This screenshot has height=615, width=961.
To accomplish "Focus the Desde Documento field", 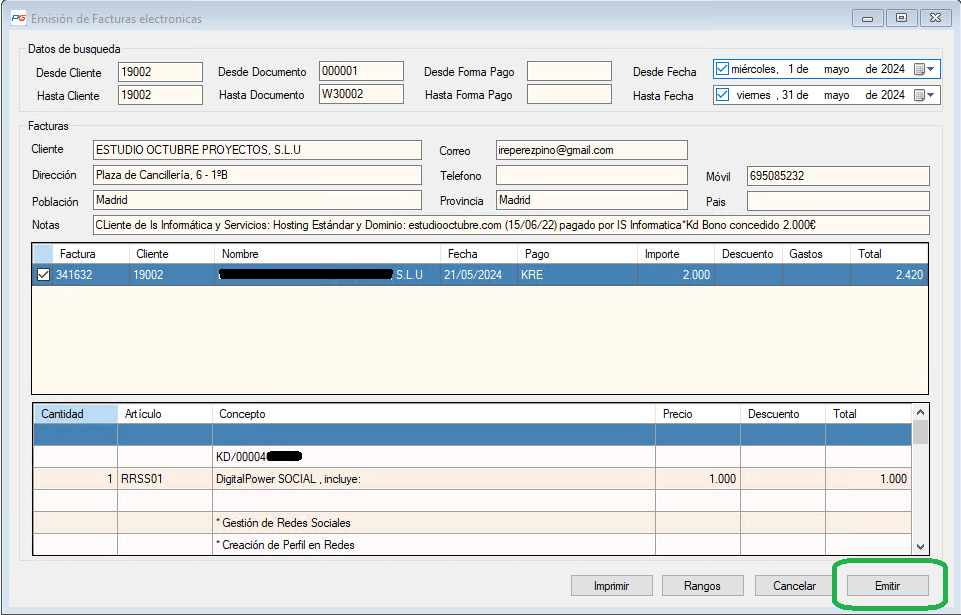I will pyautogui.click(x=361, y=71).
